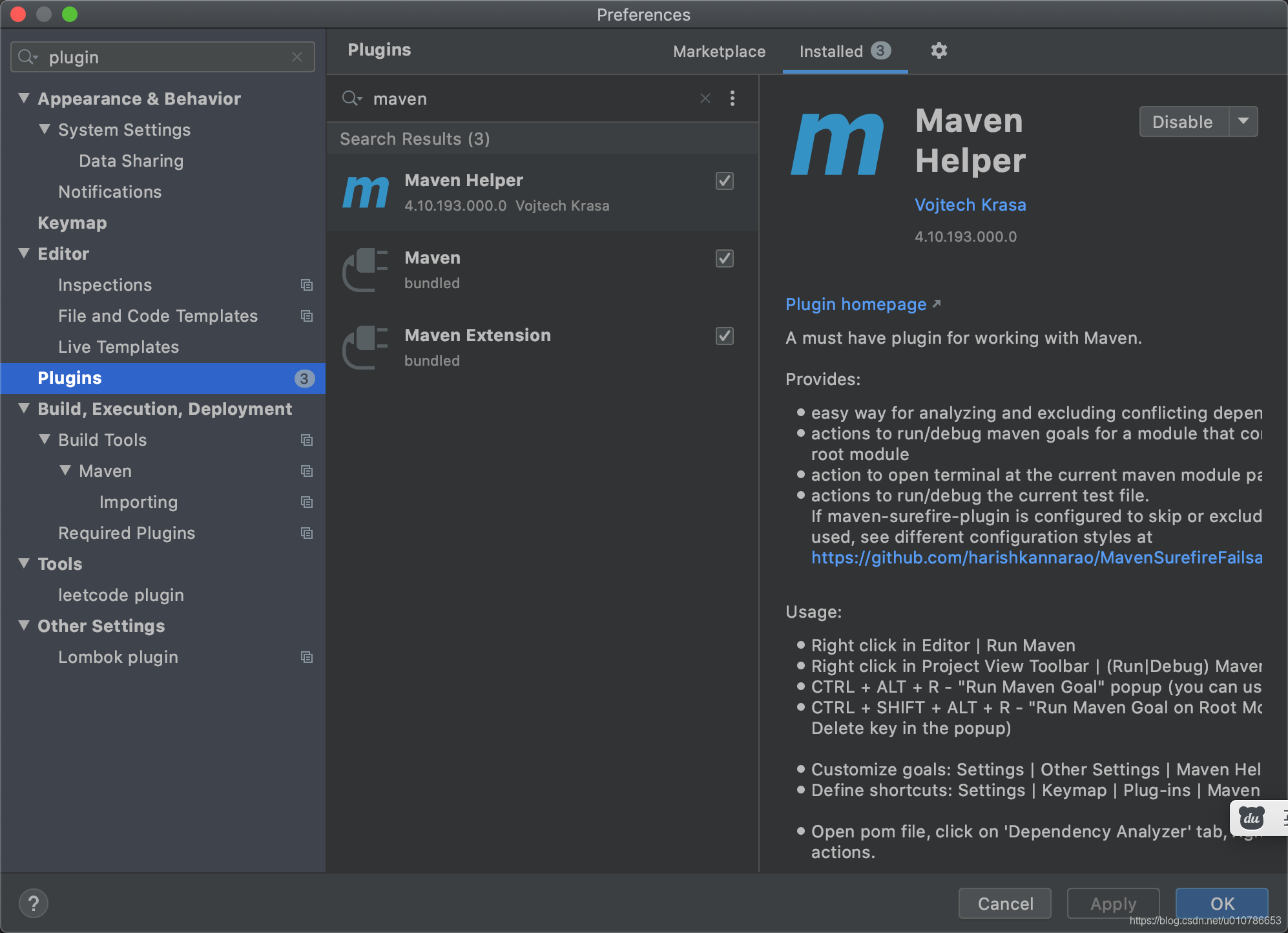Click the Inspections project-level settings icon
Screen dimensions: 1288x933
coord(307,285)
